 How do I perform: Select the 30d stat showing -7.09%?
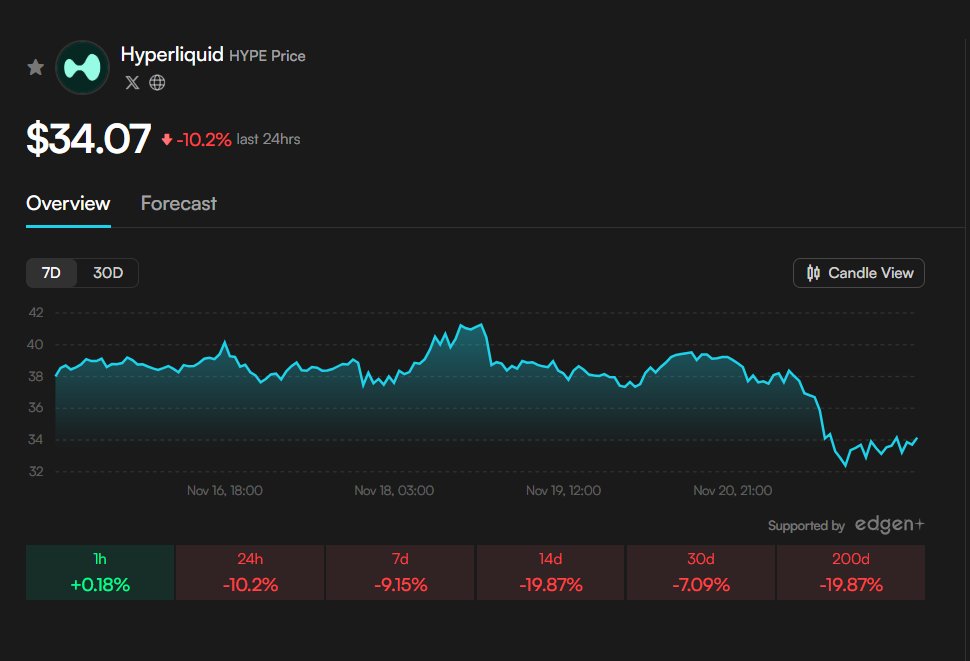click(x=700, y=570)
